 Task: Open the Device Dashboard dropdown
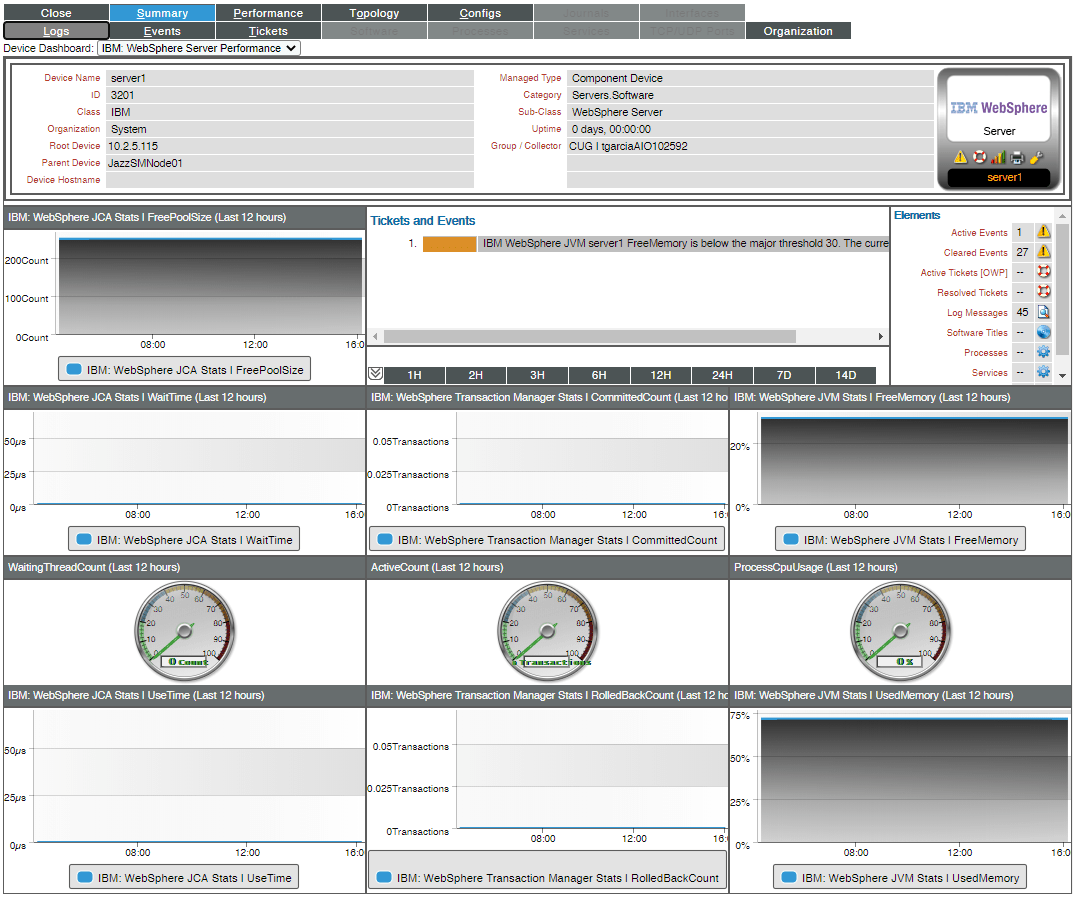pyautogui.click(x=197, y=47)
